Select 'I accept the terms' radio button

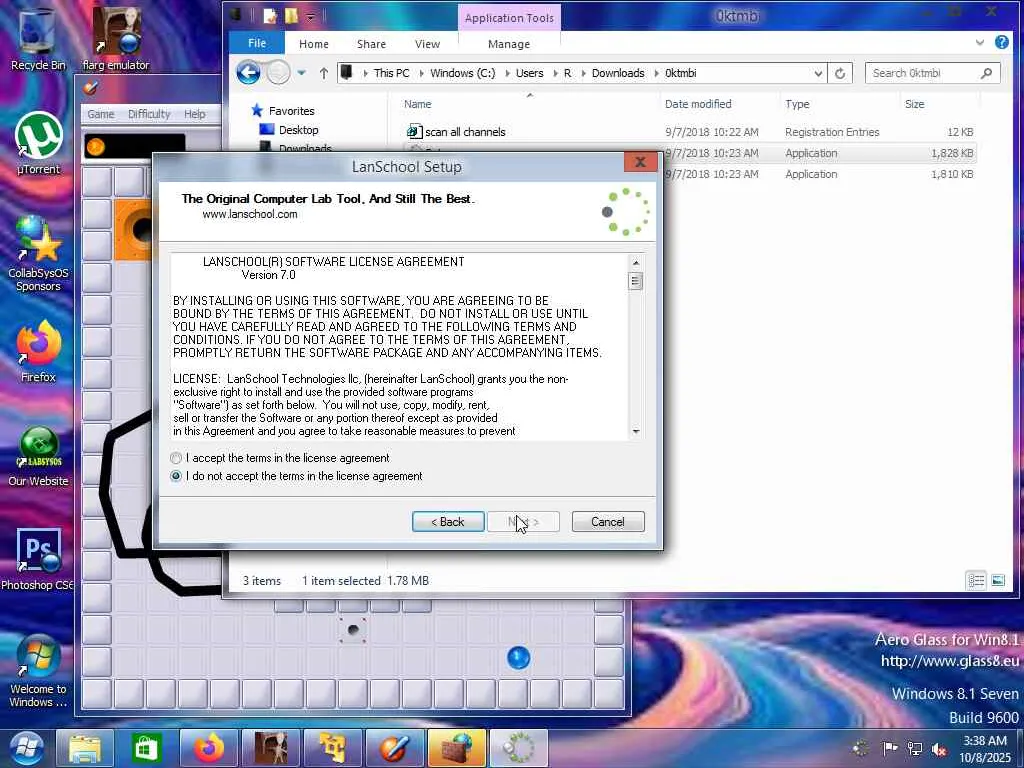pos(176,458)
